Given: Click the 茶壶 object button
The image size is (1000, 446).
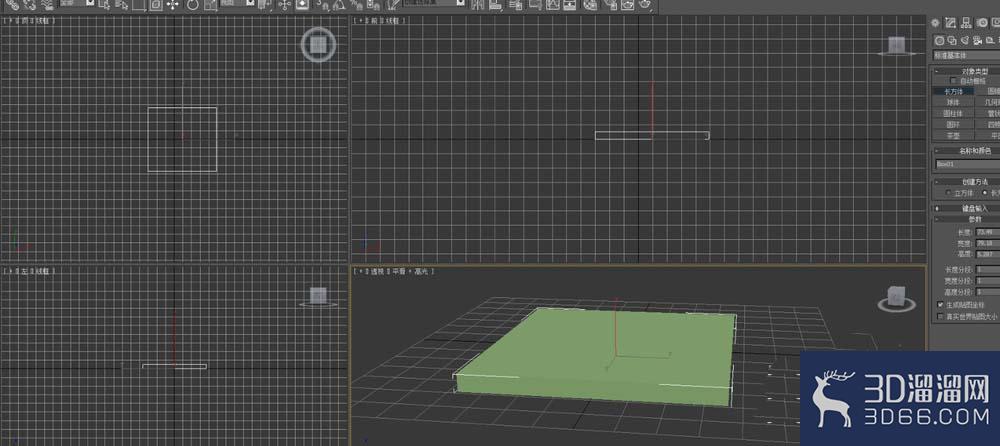Looking at the screenshot, I should [953, 135].
